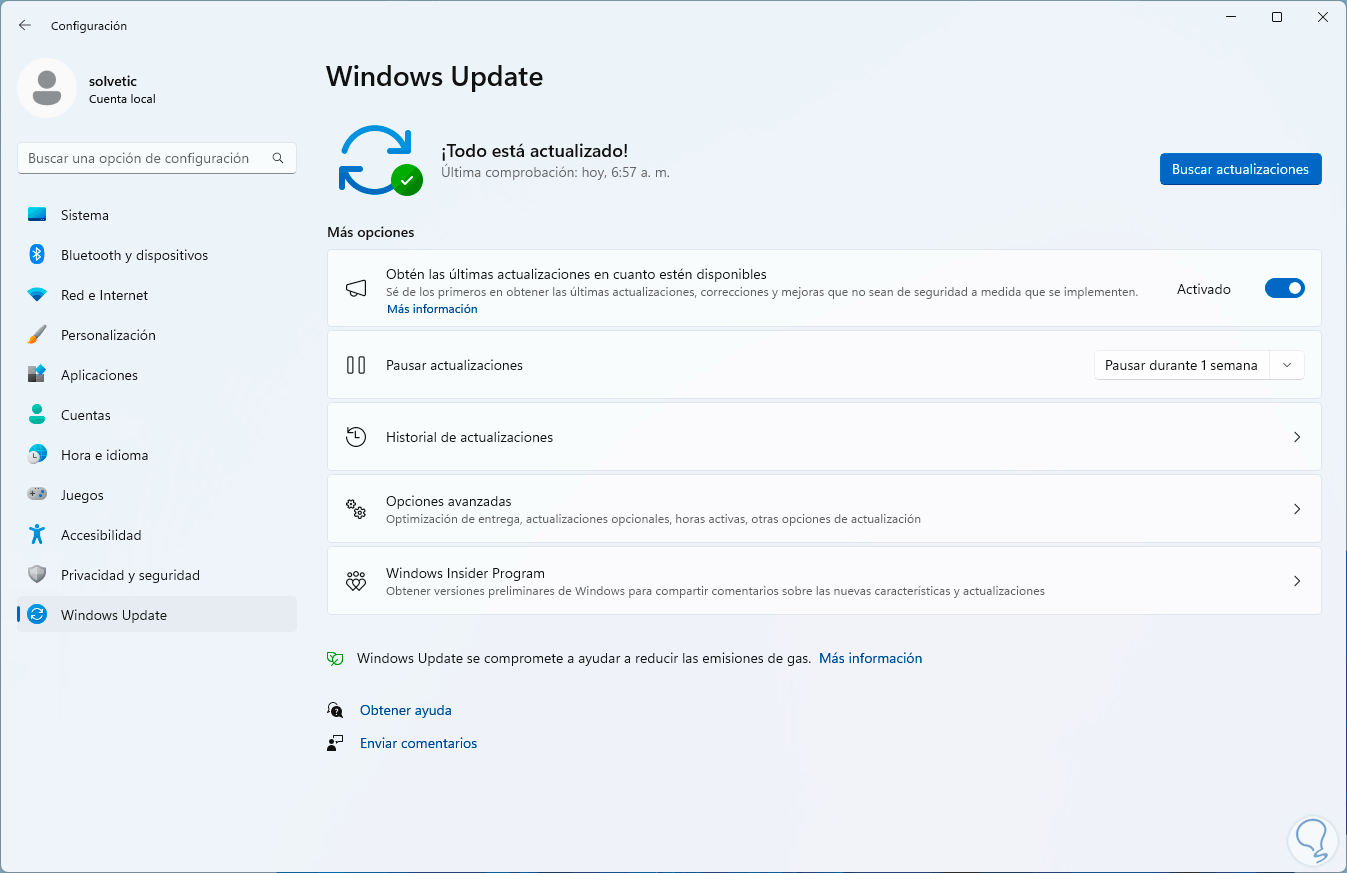The width and height of the screenshot is (1347, 873).
Task: Click the gears icon for Opciones avanzadas
Action: pos(356,509)
